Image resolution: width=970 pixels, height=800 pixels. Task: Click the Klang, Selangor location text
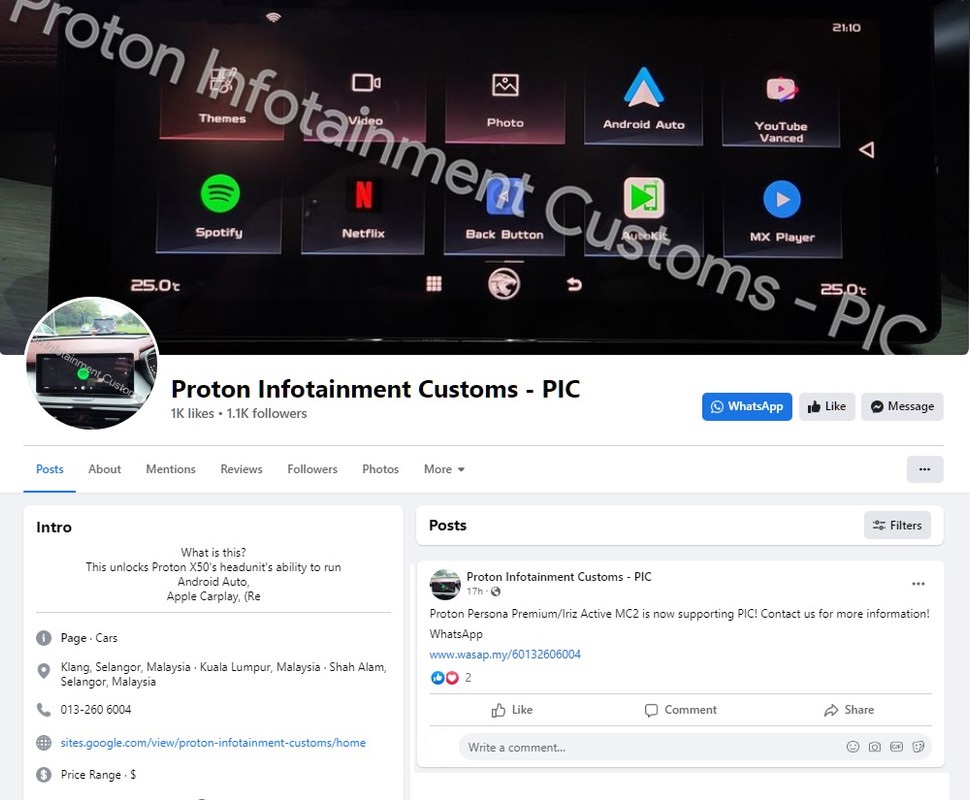pos(223,674)
